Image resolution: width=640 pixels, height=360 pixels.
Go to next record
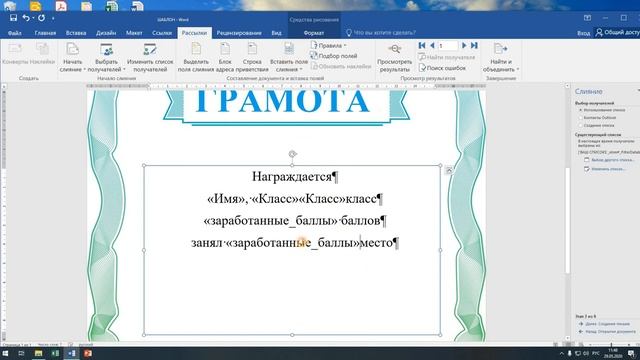pyautogui.click(x=464, y=45)
